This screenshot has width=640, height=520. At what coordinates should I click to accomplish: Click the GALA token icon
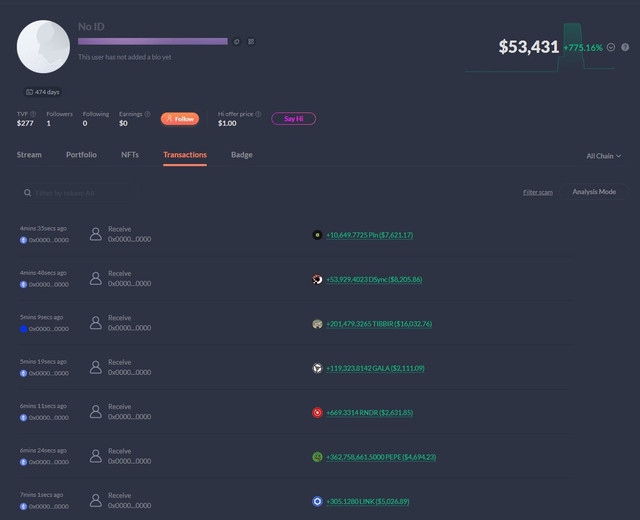point(317,368)
